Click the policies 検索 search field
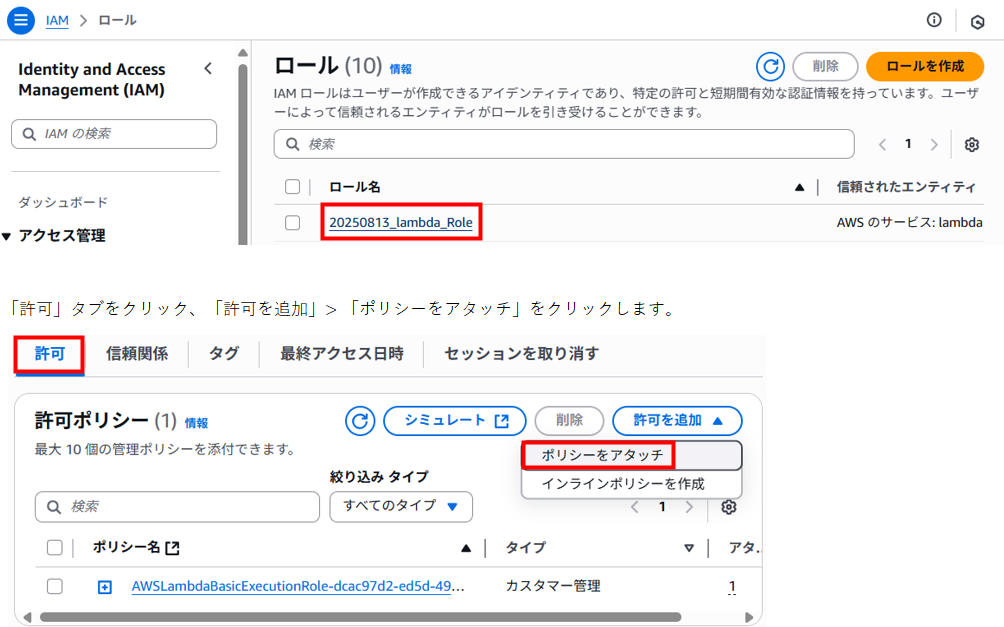The width and height of the screenshot is (1004, 627). point(177,507)
